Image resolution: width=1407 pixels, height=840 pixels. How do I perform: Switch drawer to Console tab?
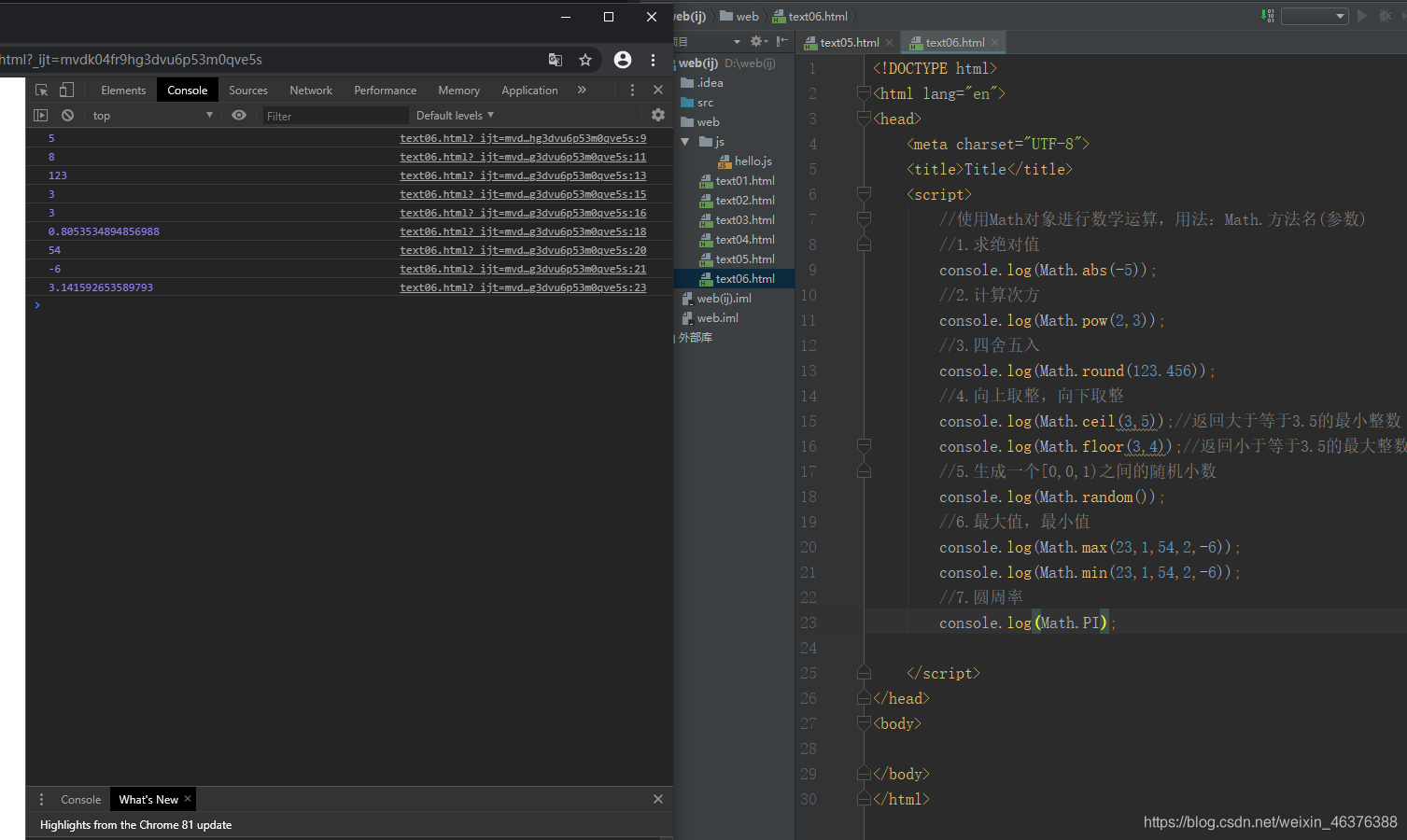coord(80,800)
